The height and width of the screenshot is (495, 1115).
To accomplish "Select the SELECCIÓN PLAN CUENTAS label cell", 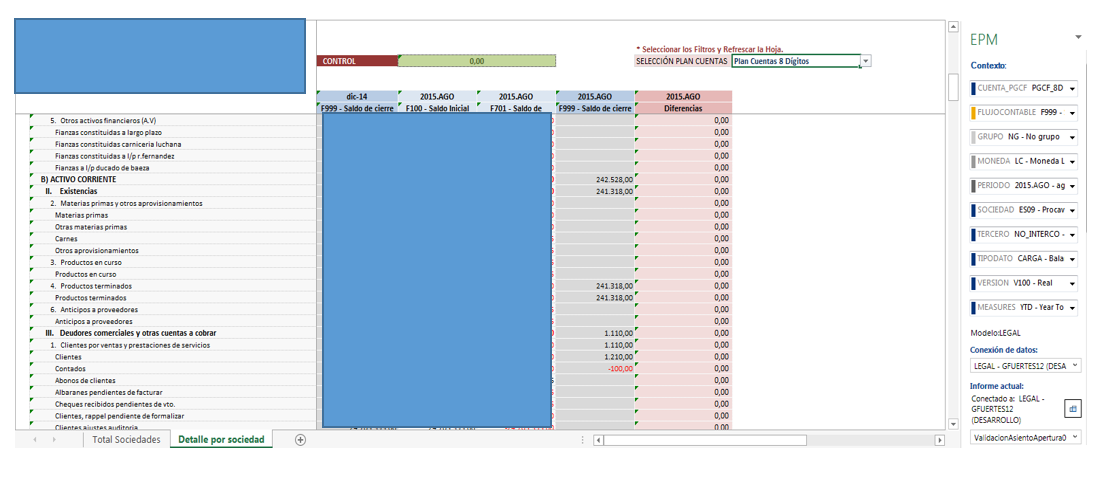I will tap(682, 61).
